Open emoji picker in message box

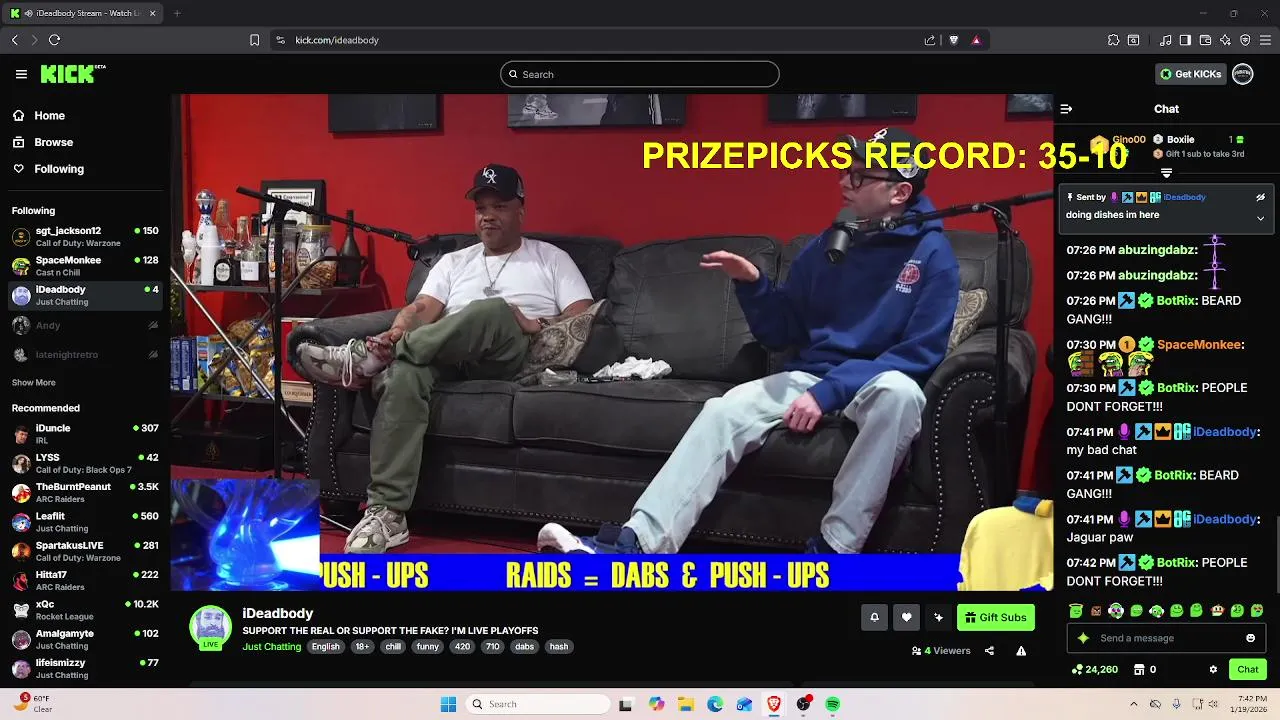point(1250,638)
